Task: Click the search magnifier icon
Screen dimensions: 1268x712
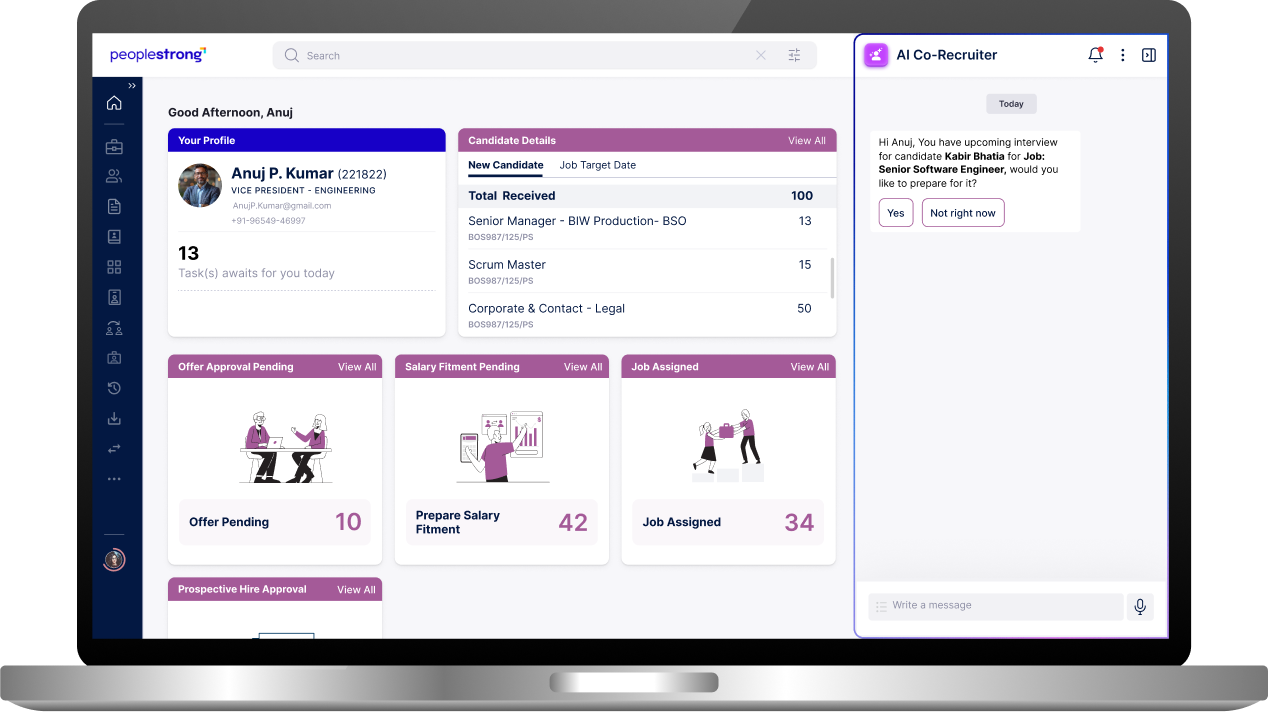Action: (x=291, y=56)
